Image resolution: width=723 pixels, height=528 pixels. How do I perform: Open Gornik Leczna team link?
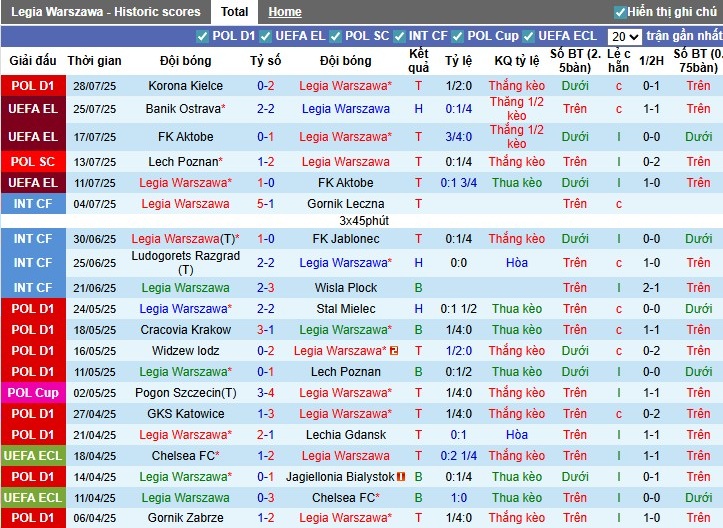coord(345,204)
